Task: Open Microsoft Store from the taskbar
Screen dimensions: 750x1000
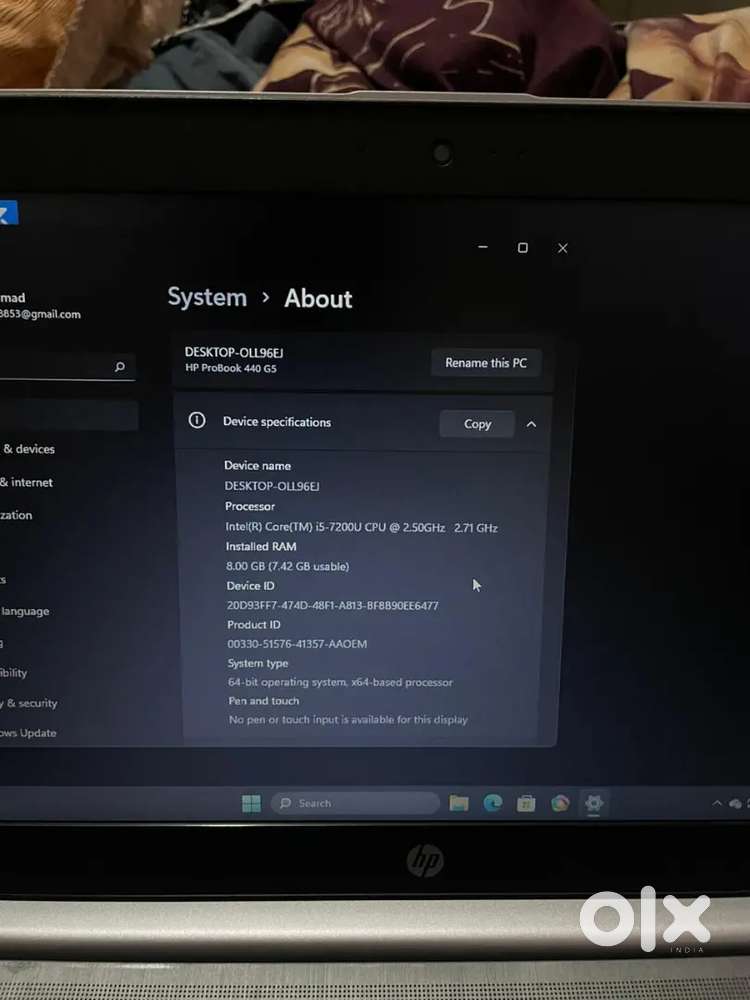Action: pos(526,803)
